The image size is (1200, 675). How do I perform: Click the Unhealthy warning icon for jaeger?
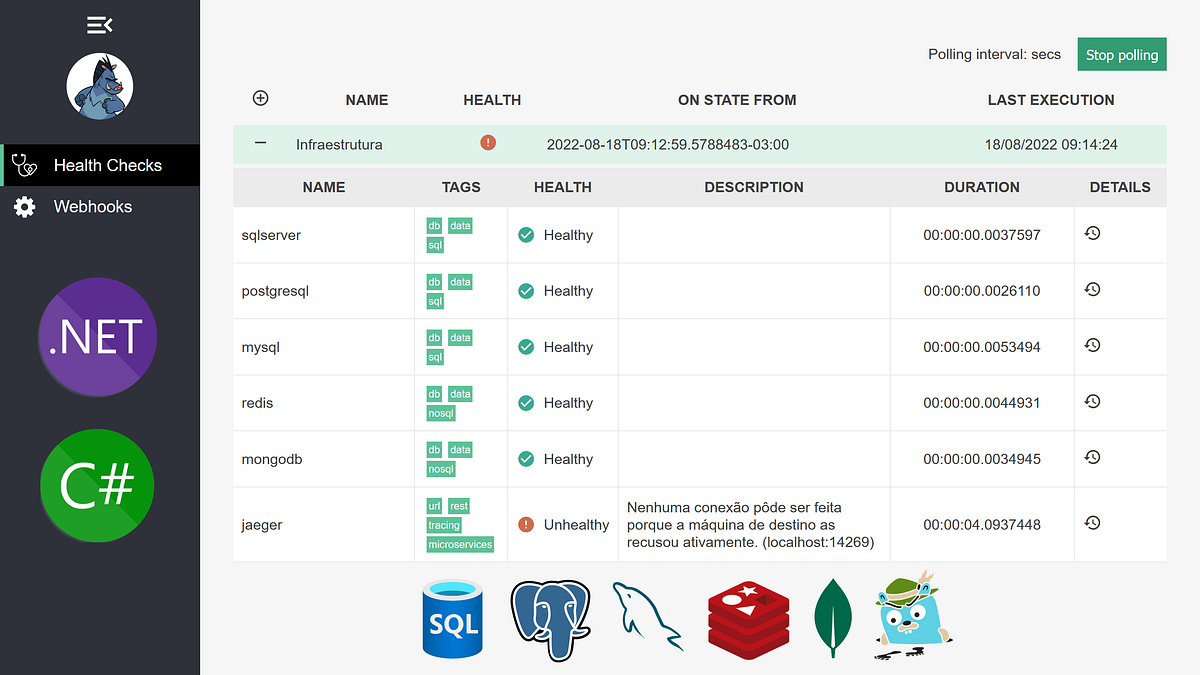[527, 523]
